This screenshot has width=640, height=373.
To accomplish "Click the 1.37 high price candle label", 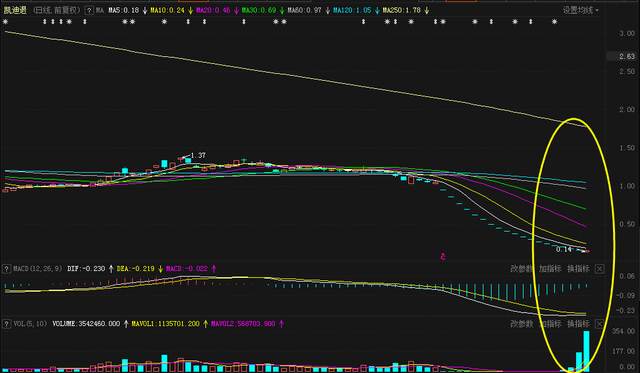I will pos(198,155).
